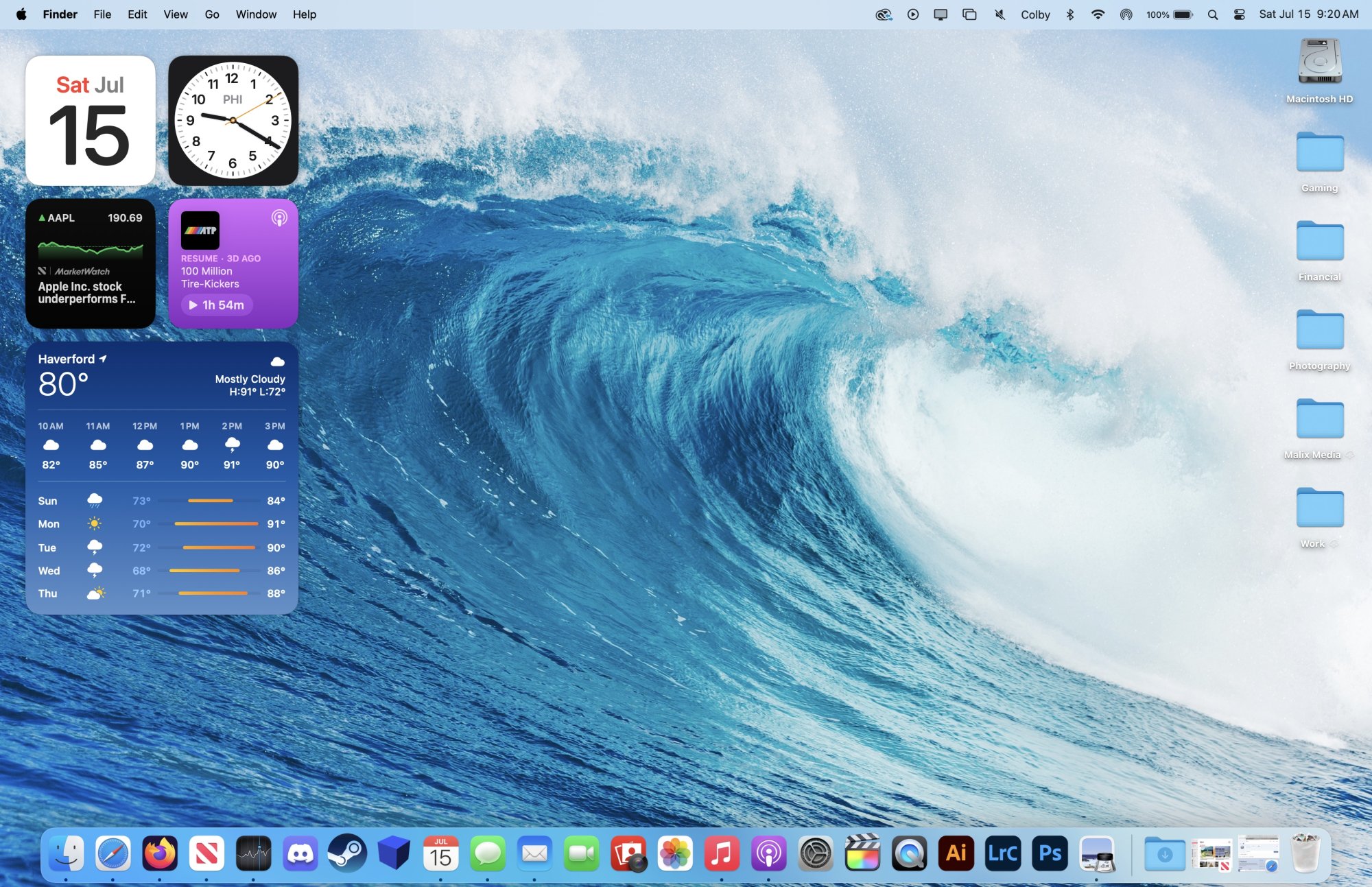Launch Steam from the Dock
This screenshot has height=887, width=1372.
click(347, 853)
